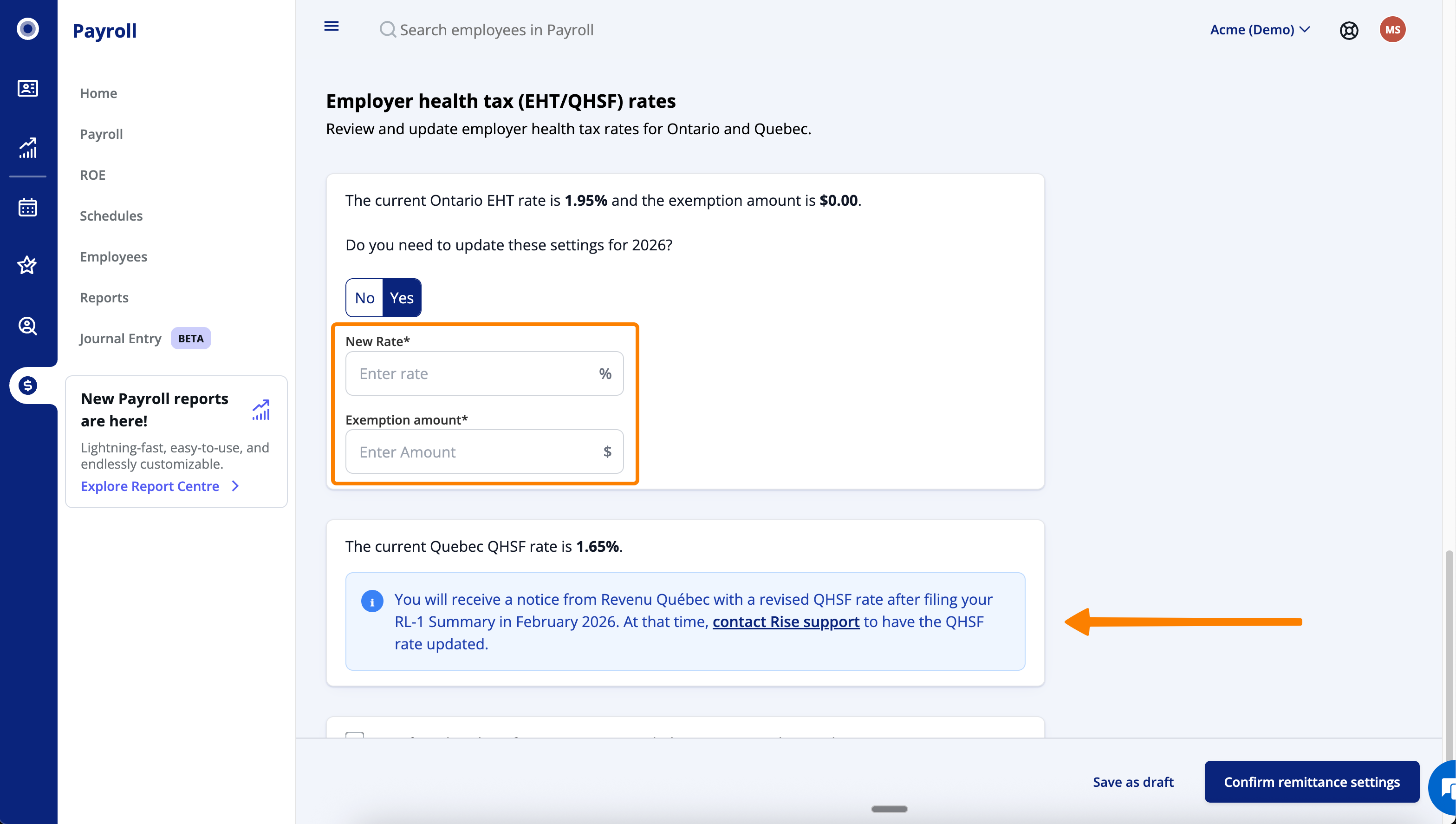
Task: Select Yes for updating EHT settings
Action: click(402, 298)
